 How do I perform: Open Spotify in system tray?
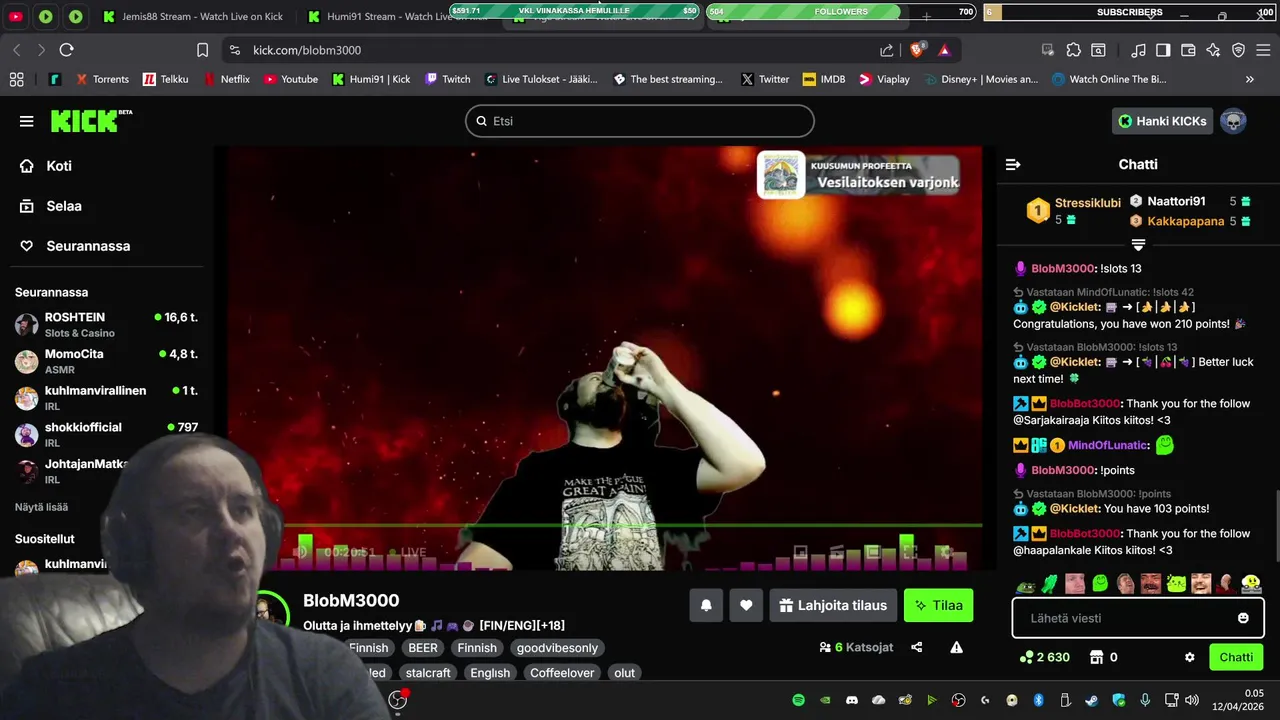coord(798,700)
